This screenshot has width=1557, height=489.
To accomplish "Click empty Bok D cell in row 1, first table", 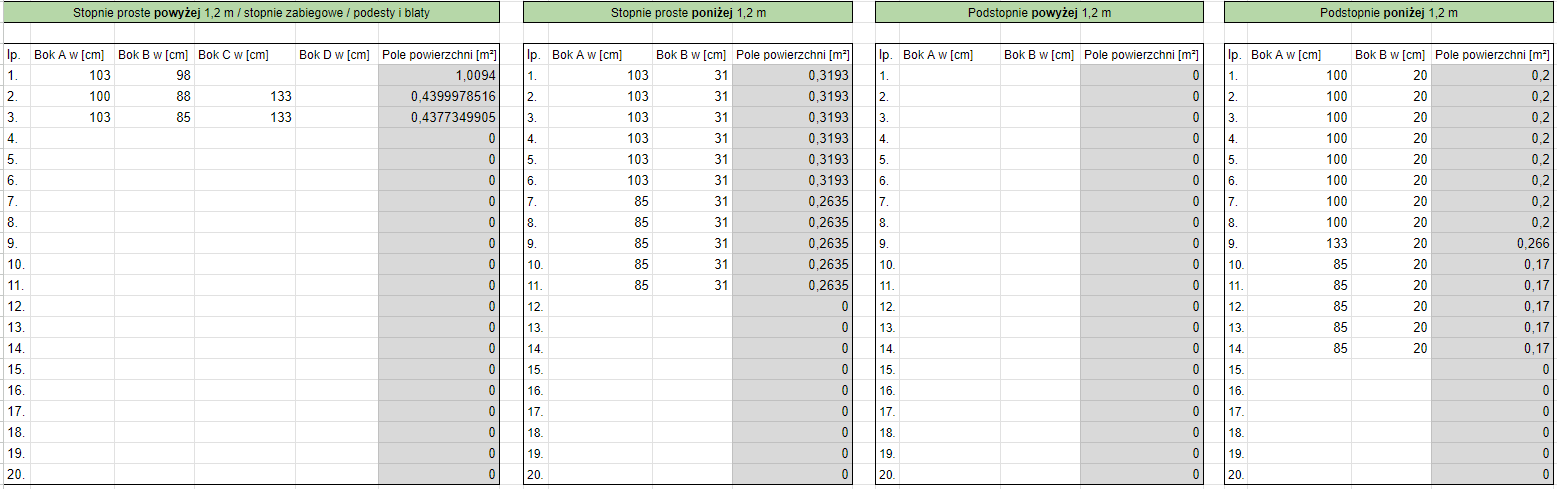I will [x=337, y=76].
